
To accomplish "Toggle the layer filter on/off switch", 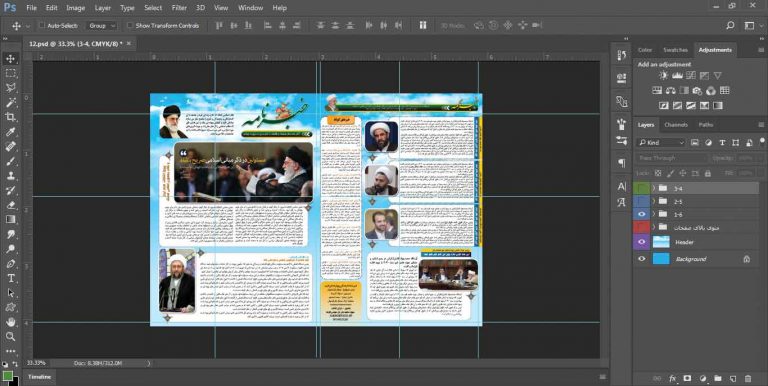I will 762,142.
